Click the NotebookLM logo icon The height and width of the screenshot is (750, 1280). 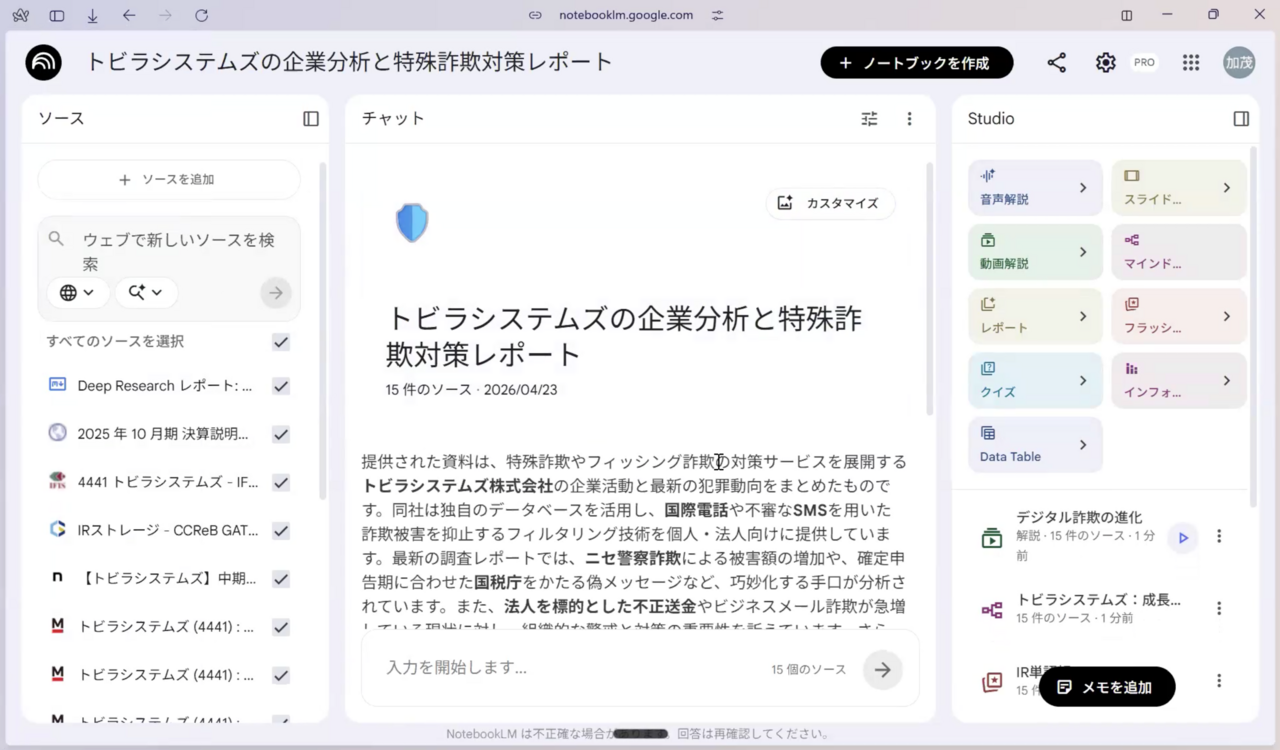pos(44,62)
